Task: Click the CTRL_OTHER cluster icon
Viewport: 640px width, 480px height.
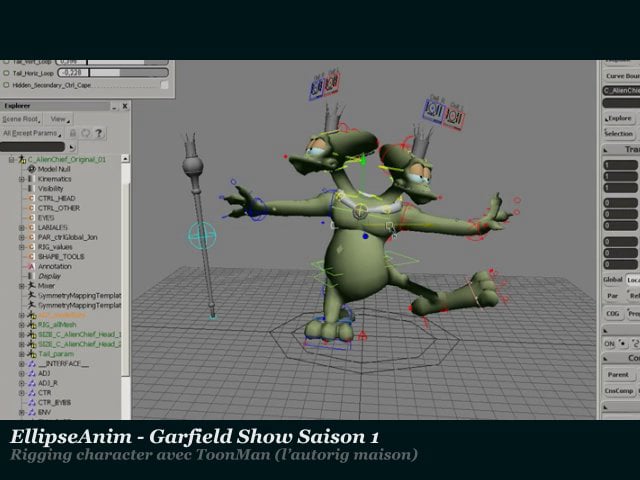Action: (31, 208)
